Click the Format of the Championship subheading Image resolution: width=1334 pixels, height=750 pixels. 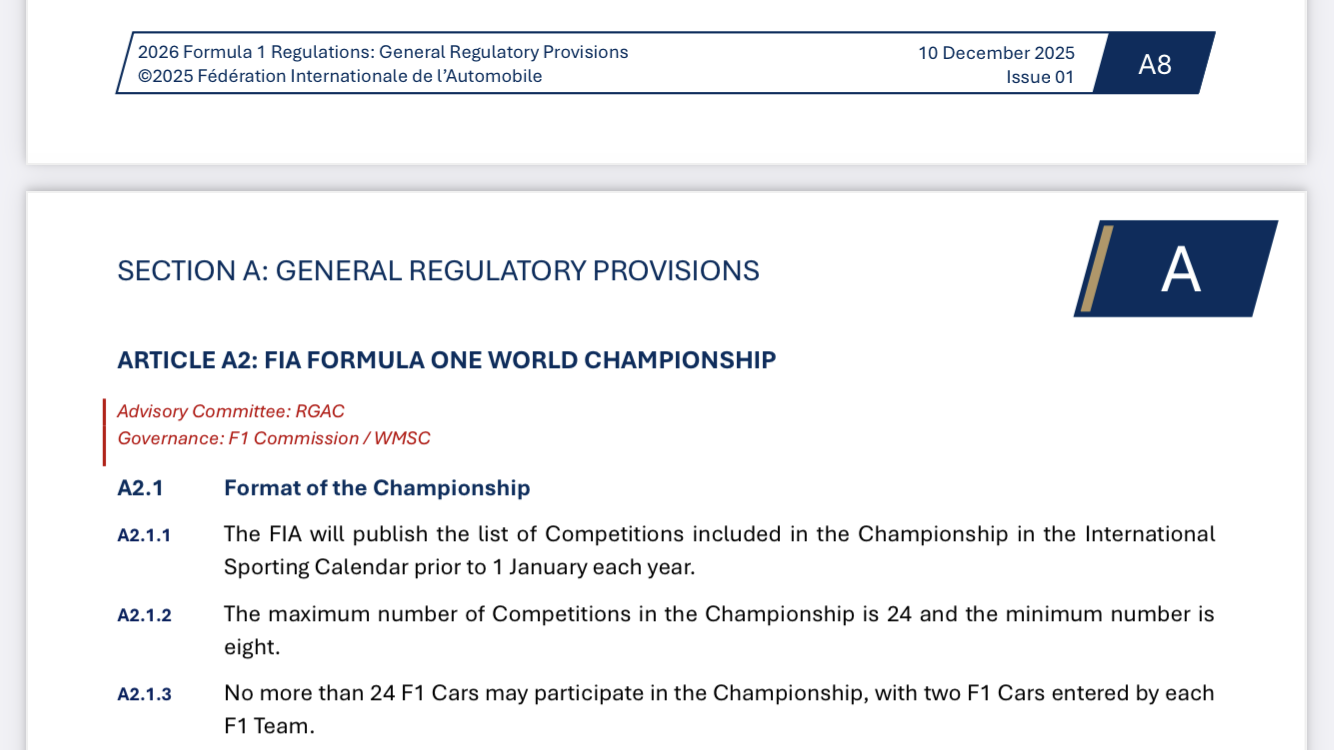pos(377,488)
